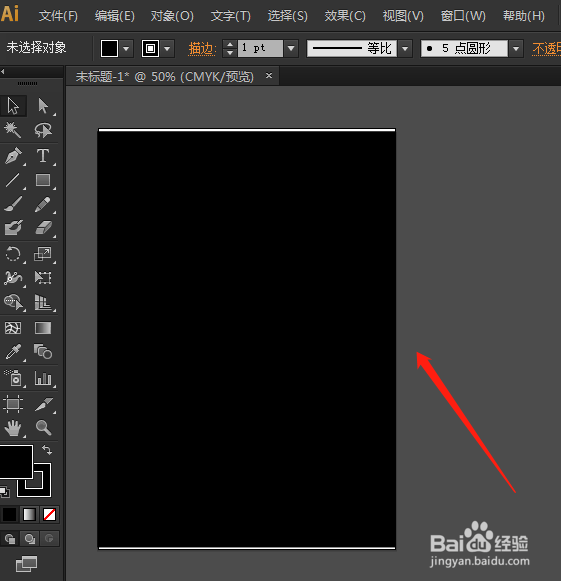Open fill color dropdown in control bar
This screenshot has height=581, width=561.
pyautogui.click(x=126, y=49)
